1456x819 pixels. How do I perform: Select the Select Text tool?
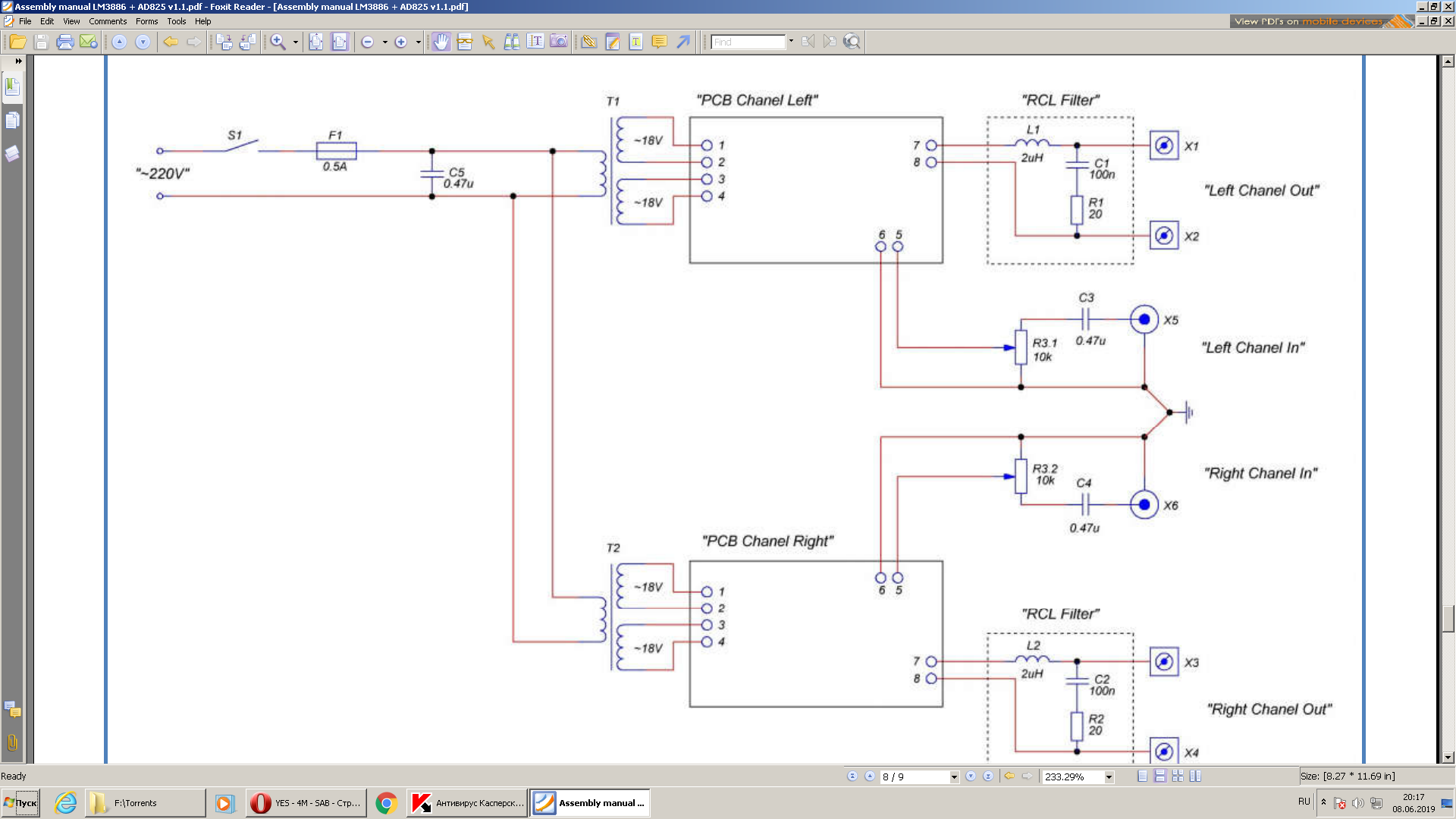[465, 42]
